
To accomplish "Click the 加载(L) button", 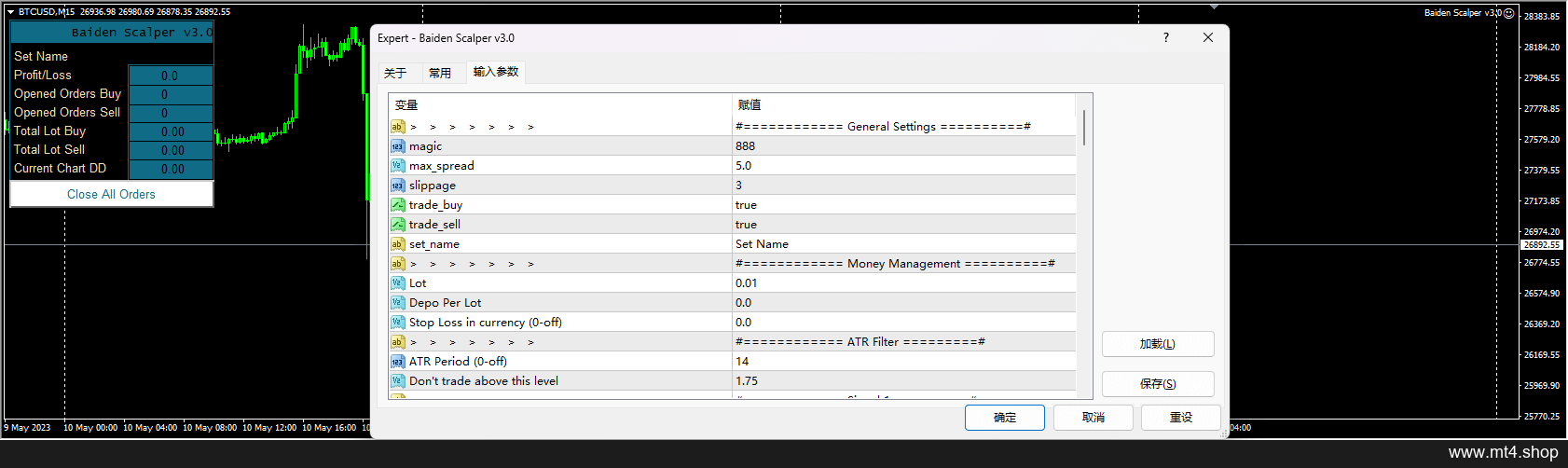I will 1158,344.
